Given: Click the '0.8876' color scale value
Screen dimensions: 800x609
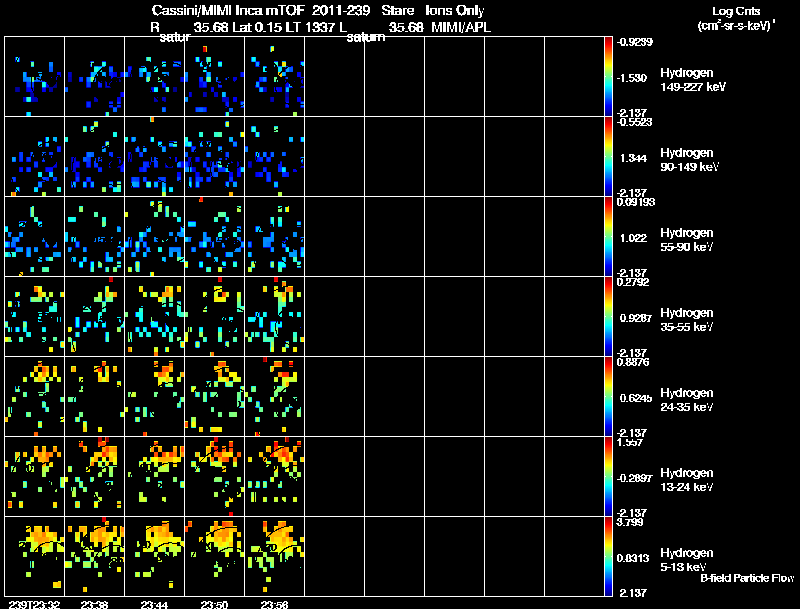Looking at the screenshot, I should [633, 363].
